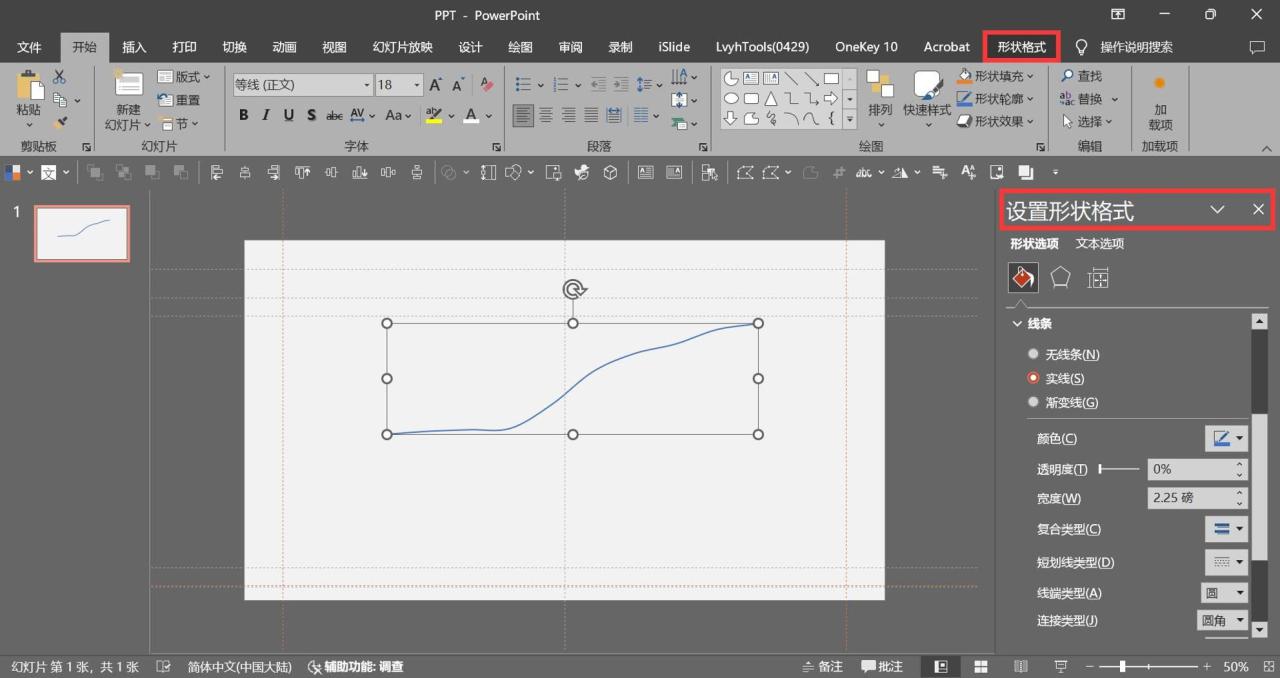This screenshot has height=678, width=1280.
Task: Click the 新建幻灯片 new slide icon
Action: pyautogui.click(x=128, y=88)
